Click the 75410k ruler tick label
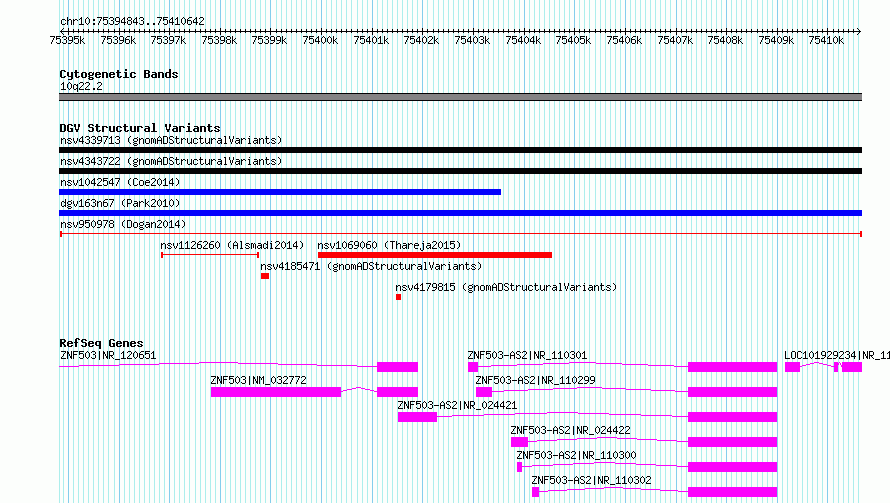The height and width of the screenshot is (503, 890). 826,40
